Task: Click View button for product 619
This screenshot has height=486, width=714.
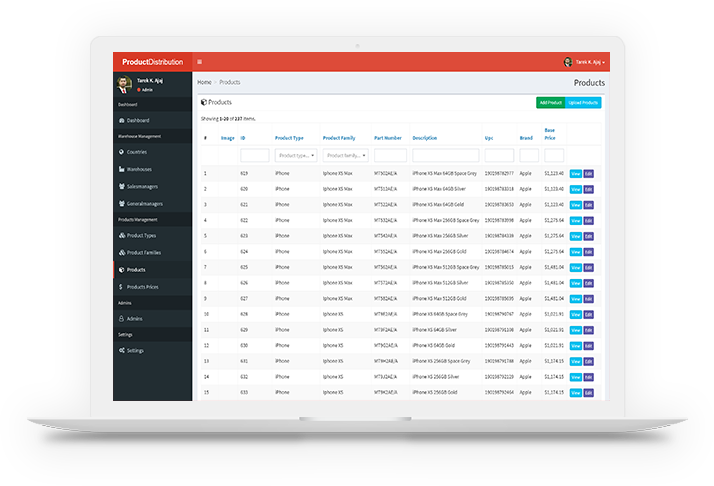Action: tap(575, 173)
